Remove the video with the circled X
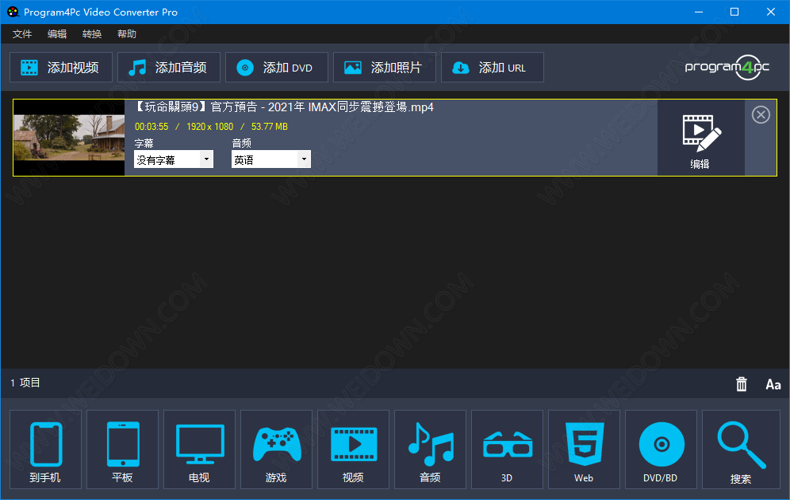The height and width of the screenshot is (500, 790). [x=761, y=115]
